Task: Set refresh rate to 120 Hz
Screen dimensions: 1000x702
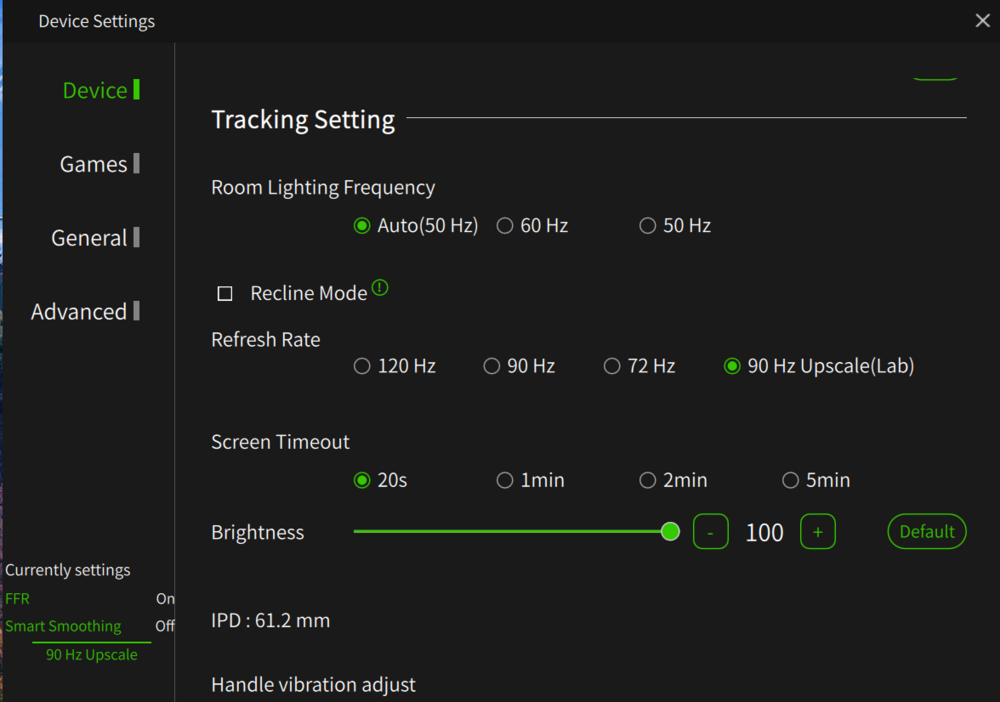Action: (362, 366)
